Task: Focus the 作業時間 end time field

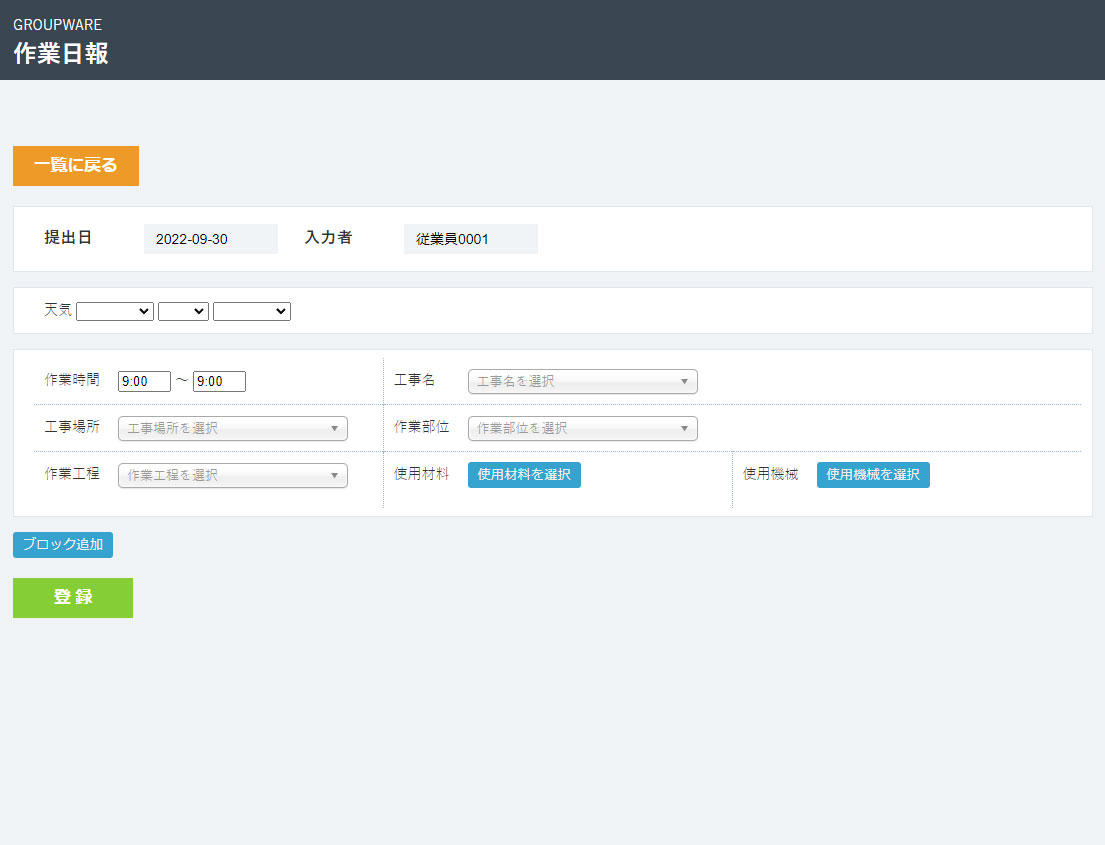Action: point(219,382)
